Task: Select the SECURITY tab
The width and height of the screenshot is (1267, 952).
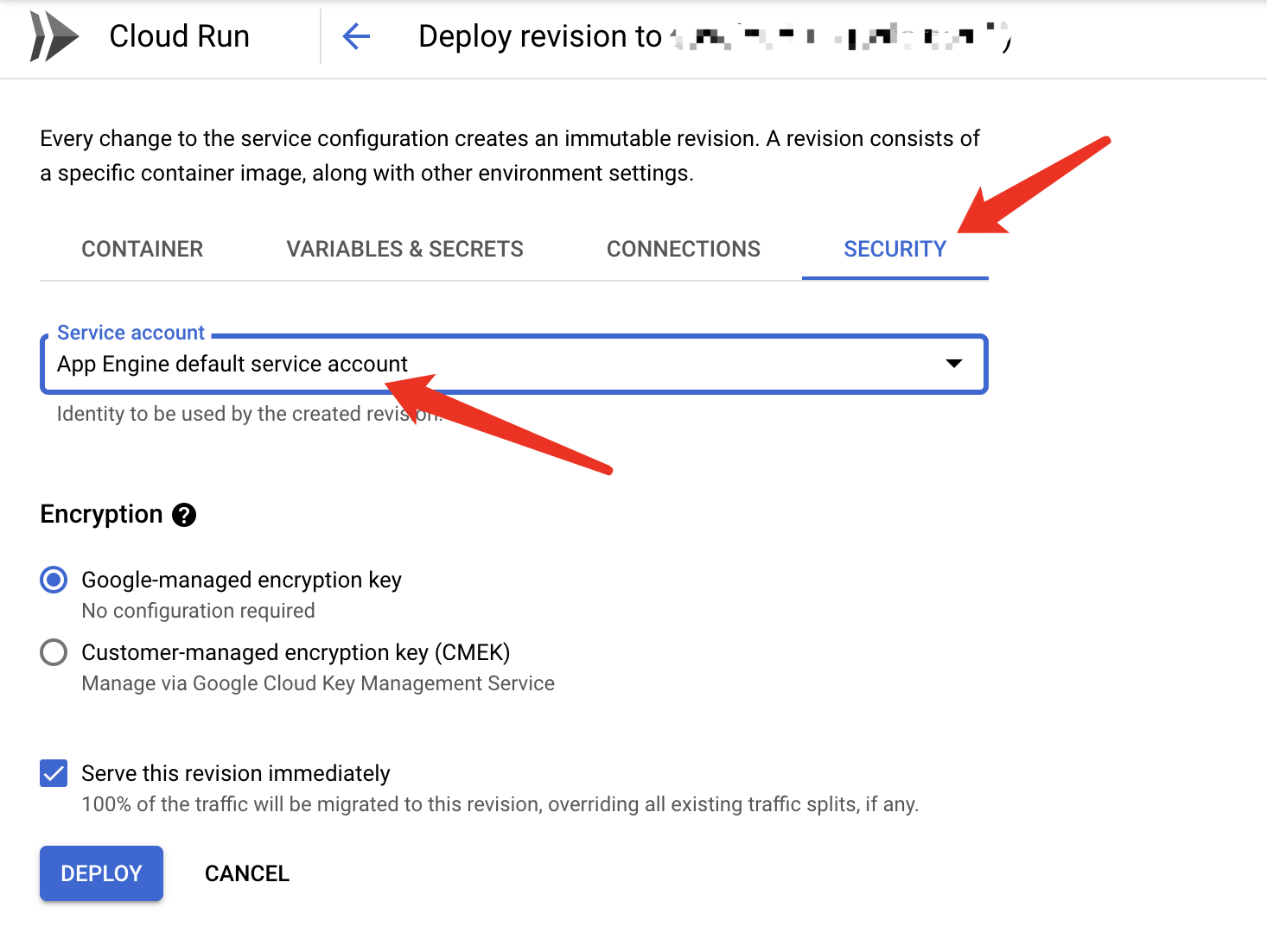Action: [x=895, y=249]
